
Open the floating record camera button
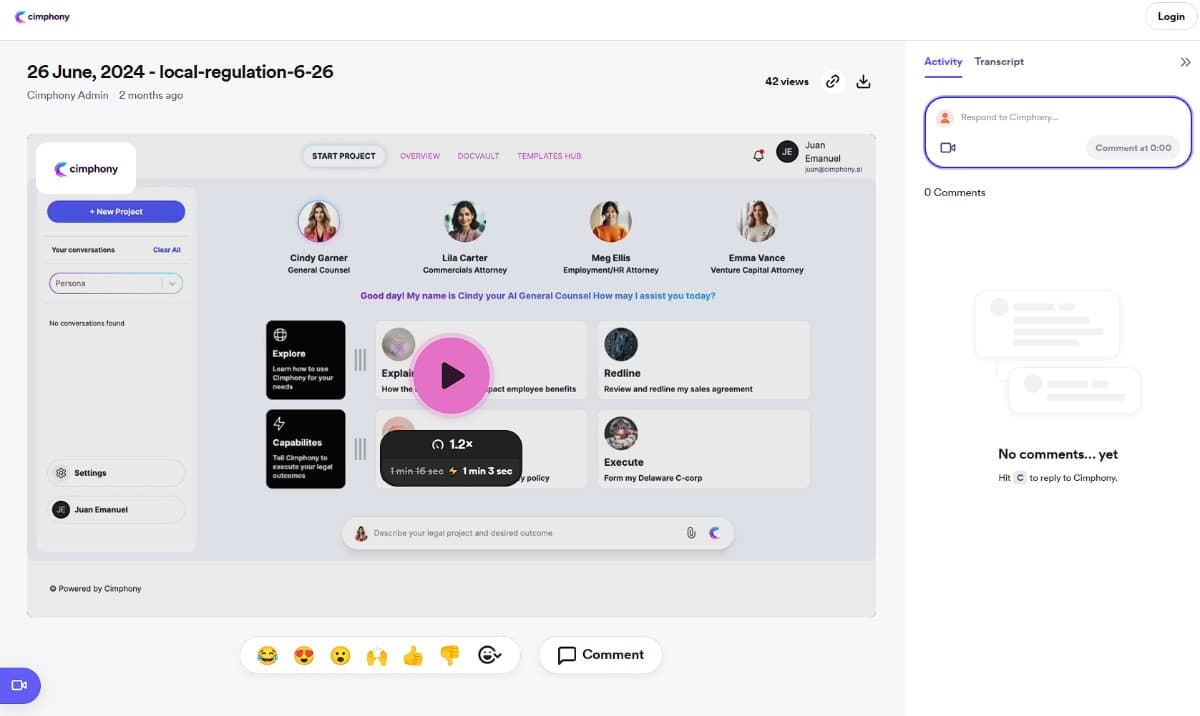[x=19, y=685]
